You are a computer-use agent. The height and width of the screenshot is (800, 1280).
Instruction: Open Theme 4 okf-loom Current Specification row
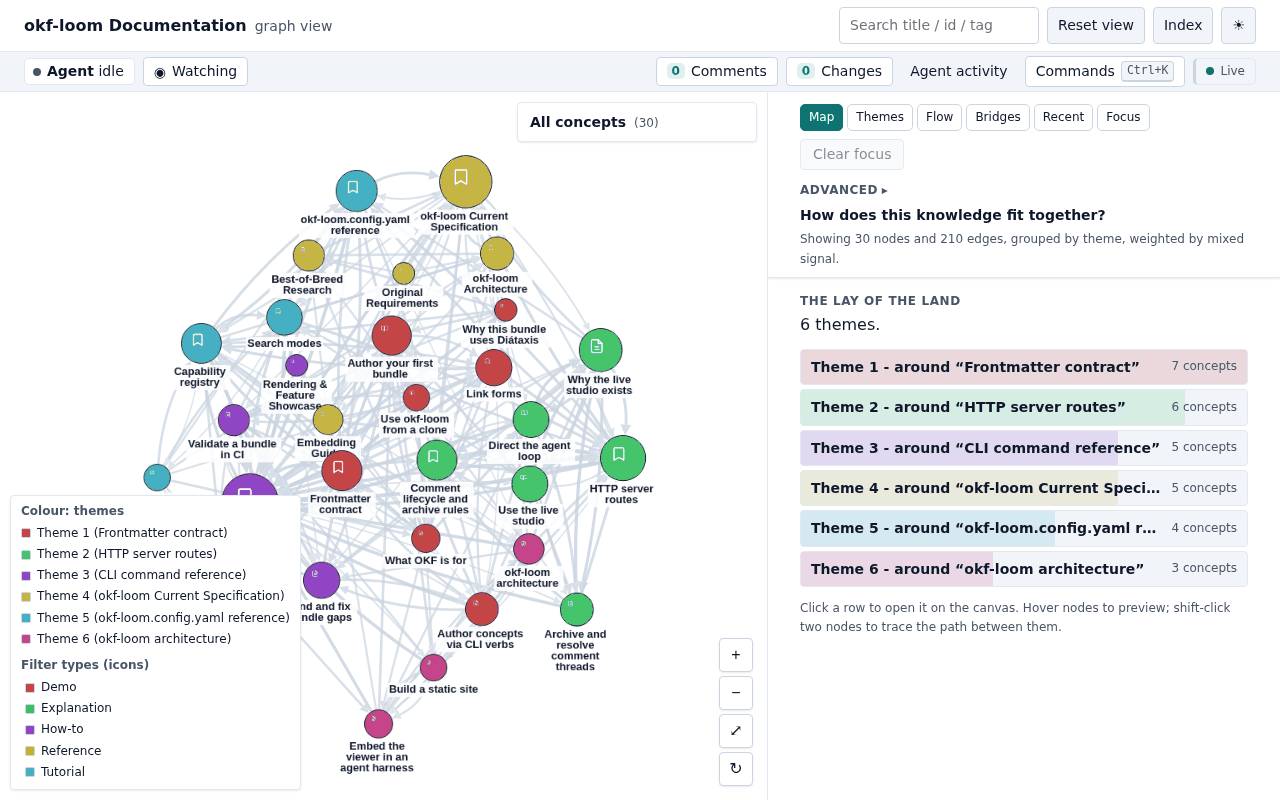[x=1024, y=488]
